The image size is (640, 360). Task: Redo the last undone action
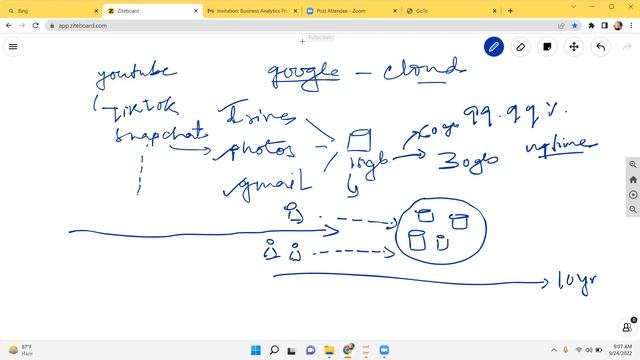coord(627,47)
